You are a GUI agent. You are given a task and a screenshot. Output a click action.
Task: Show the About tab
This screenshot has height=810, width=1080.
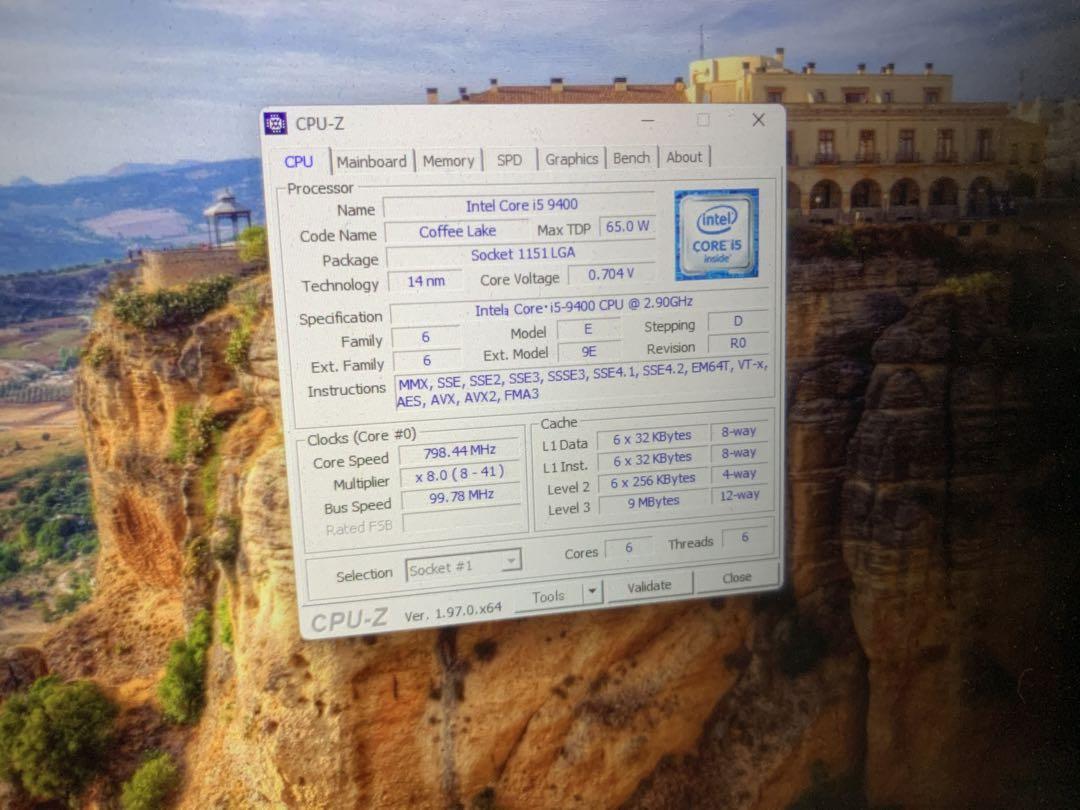pyautogui.click(x=684, y=157)
